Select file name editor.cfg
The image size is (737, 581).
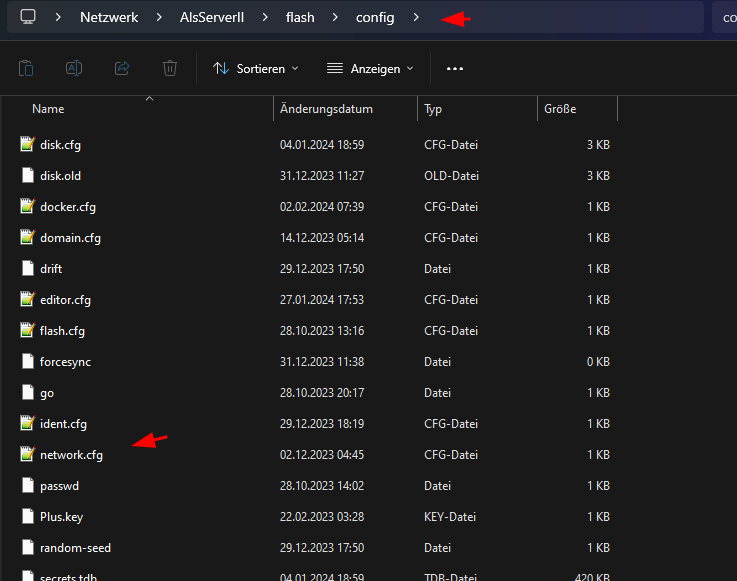(65, 300)
